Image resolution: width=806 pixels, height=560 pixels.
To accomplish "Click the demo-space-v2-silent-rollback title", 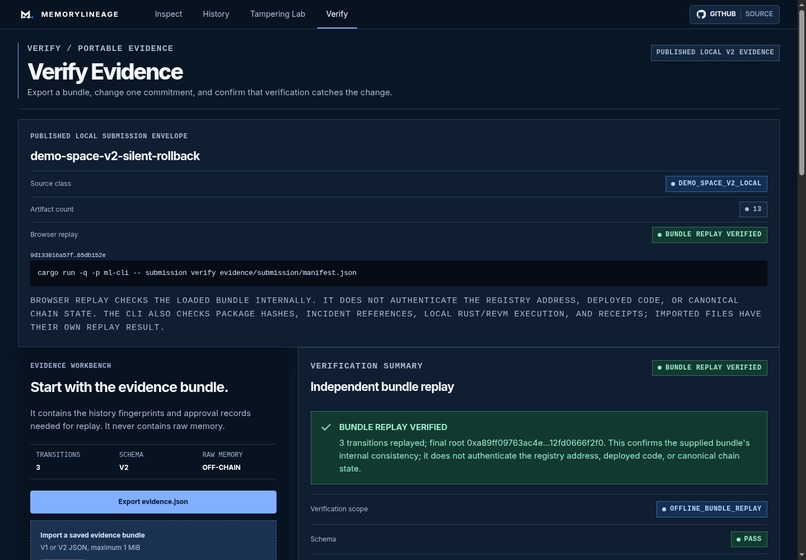I will (x=115, y=156).
